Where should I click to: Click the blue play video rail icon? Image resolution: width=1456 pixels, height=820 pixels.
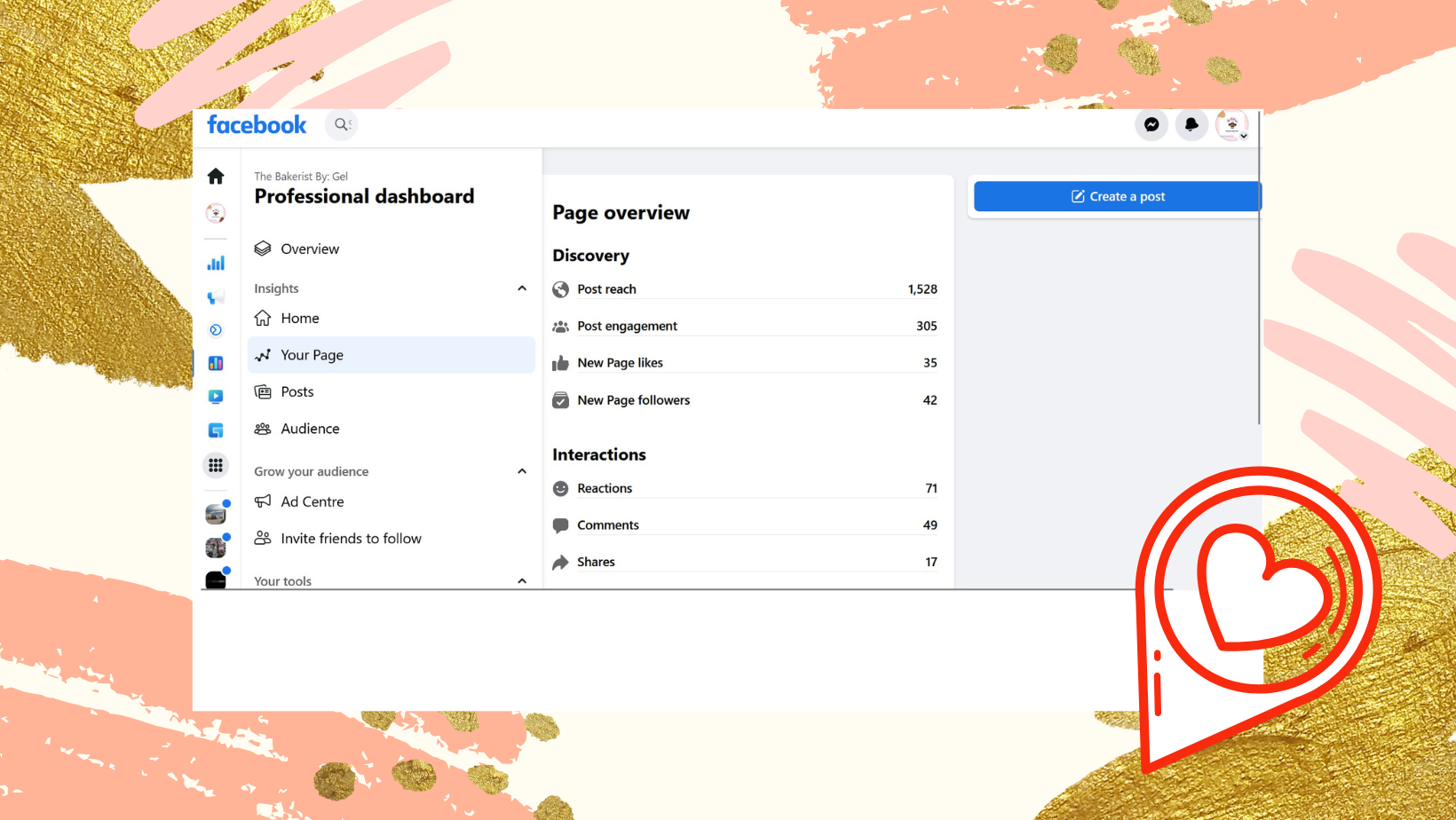[x=216, y=397]
